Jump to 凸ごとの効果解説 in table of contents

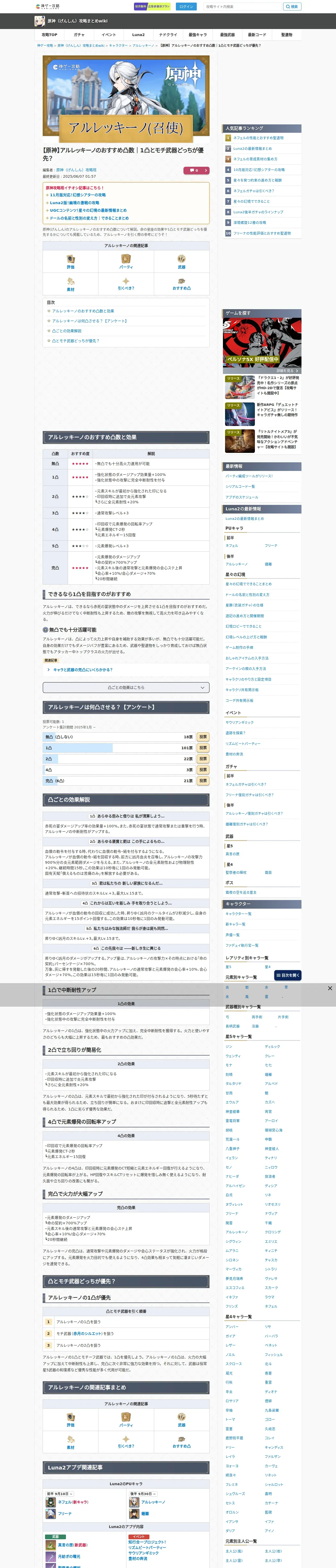pos(66,331)
